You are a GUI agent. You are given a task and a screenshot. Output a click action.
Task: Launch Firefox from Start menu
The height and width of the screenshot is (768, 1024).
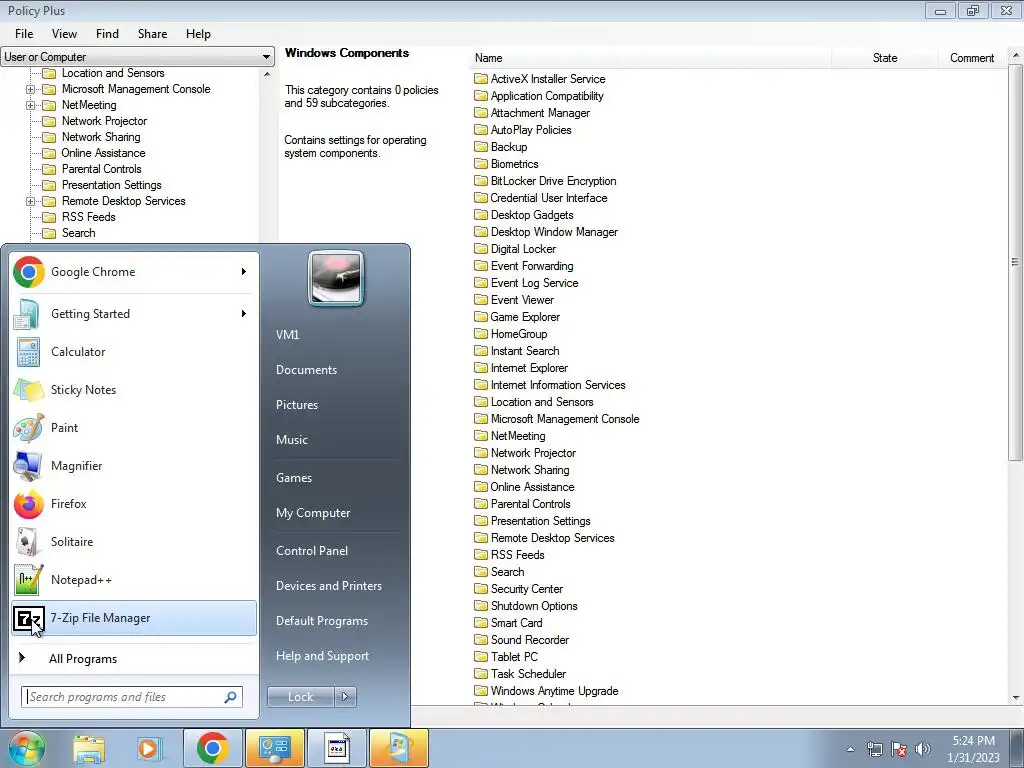coord(134,504)
